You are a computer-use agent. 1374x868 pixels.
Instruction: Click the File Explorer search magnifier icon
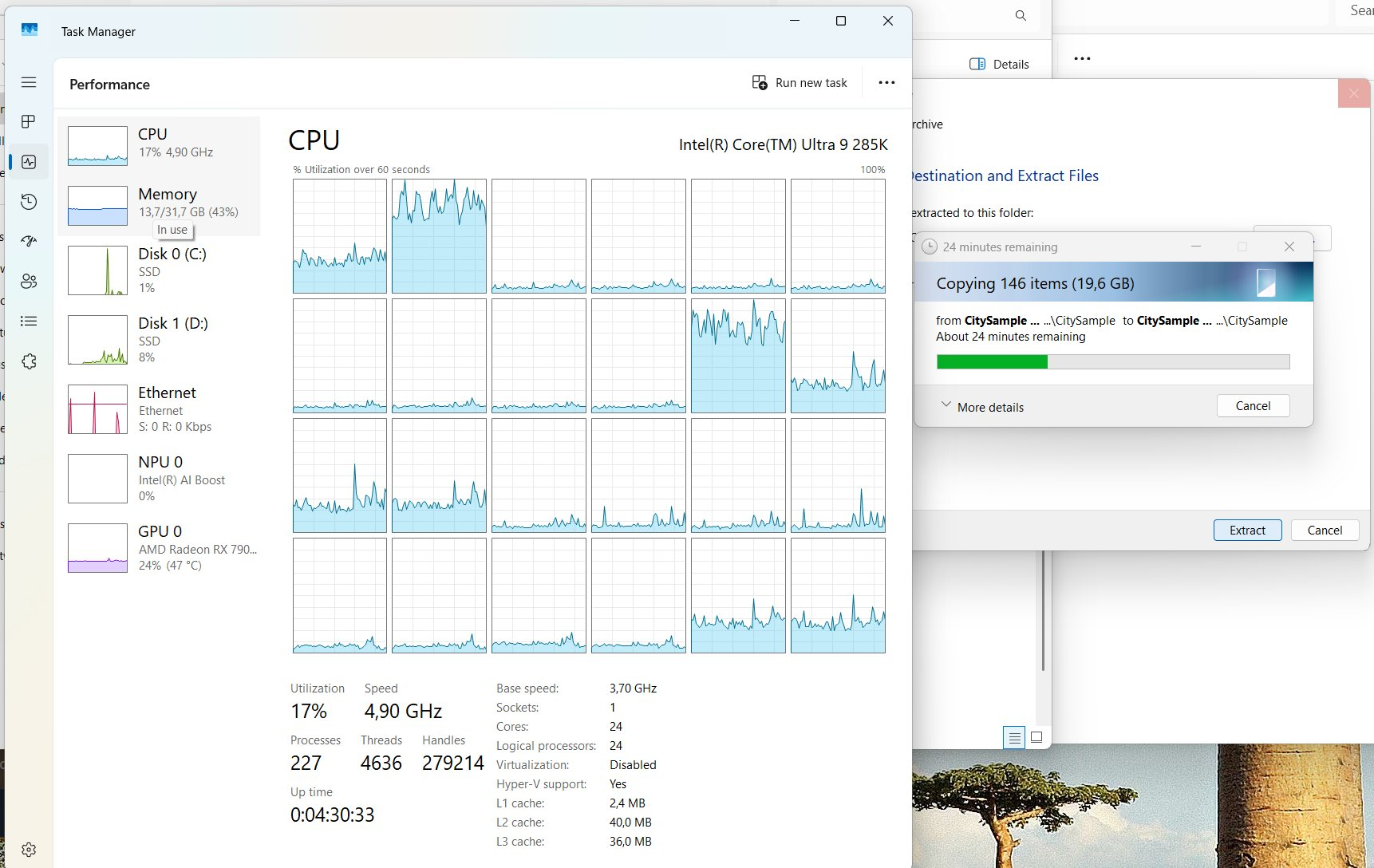(1021, 16)
